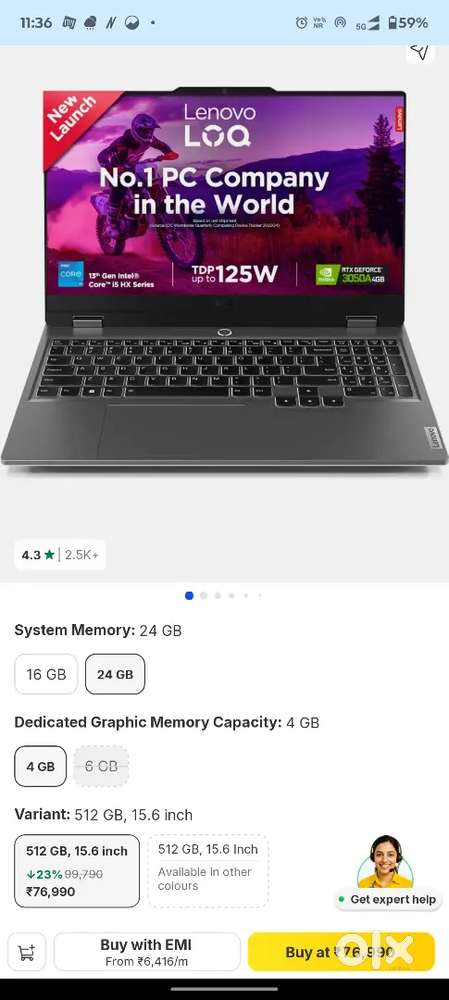Add the laptop to cart using the cart icon
Viewport: 449px width, 1000px height.
[27, 952]
